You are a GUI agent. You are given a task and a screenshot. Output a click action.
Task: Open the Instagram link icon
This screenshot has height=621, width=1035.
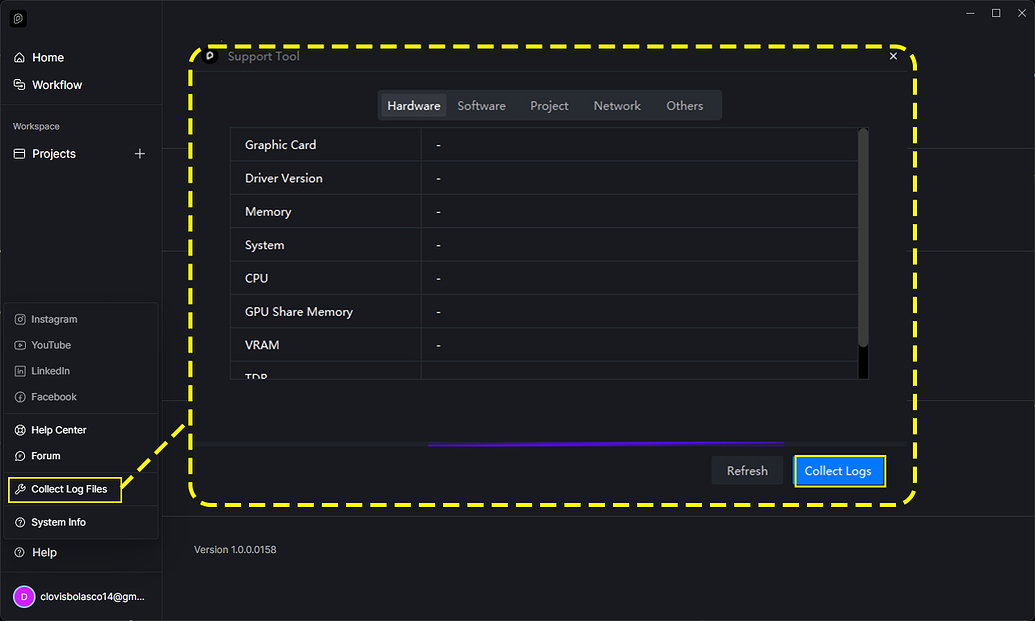pyautogui.click(x=18, y=319)
